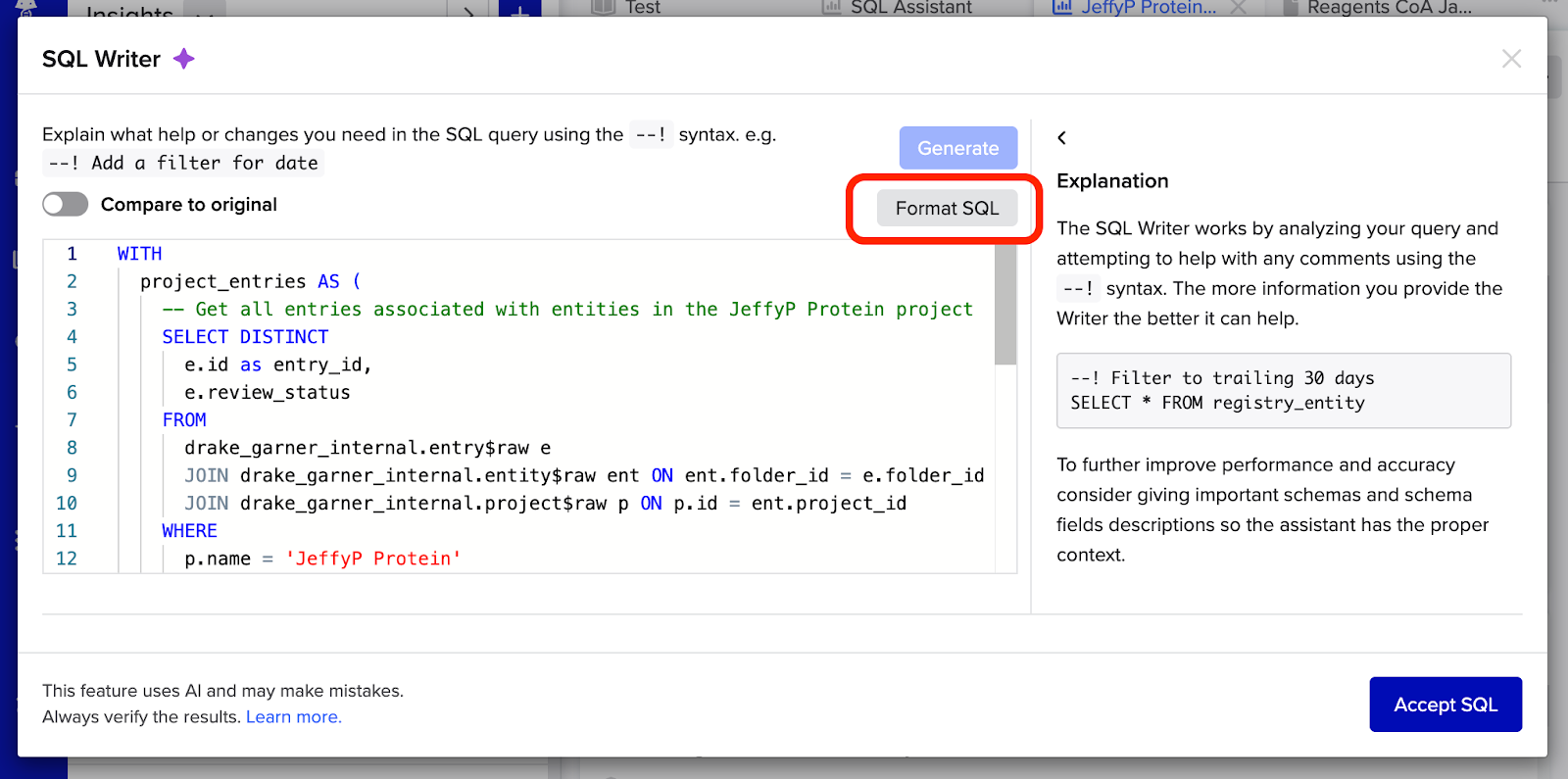Click the blue plus button in top bar

(519, 10)
